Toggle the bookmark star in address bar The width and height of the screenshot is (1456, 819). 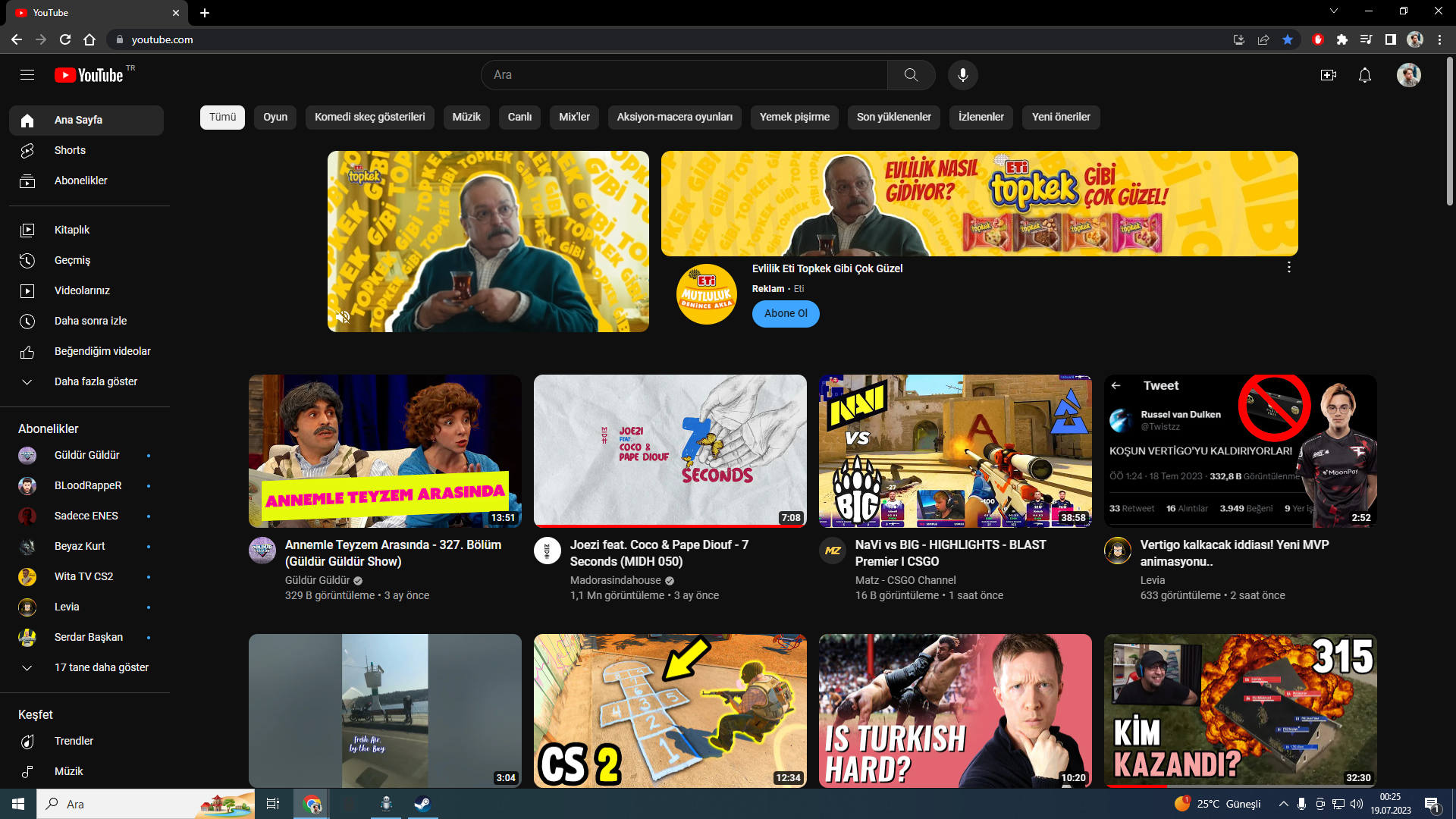1288,39
